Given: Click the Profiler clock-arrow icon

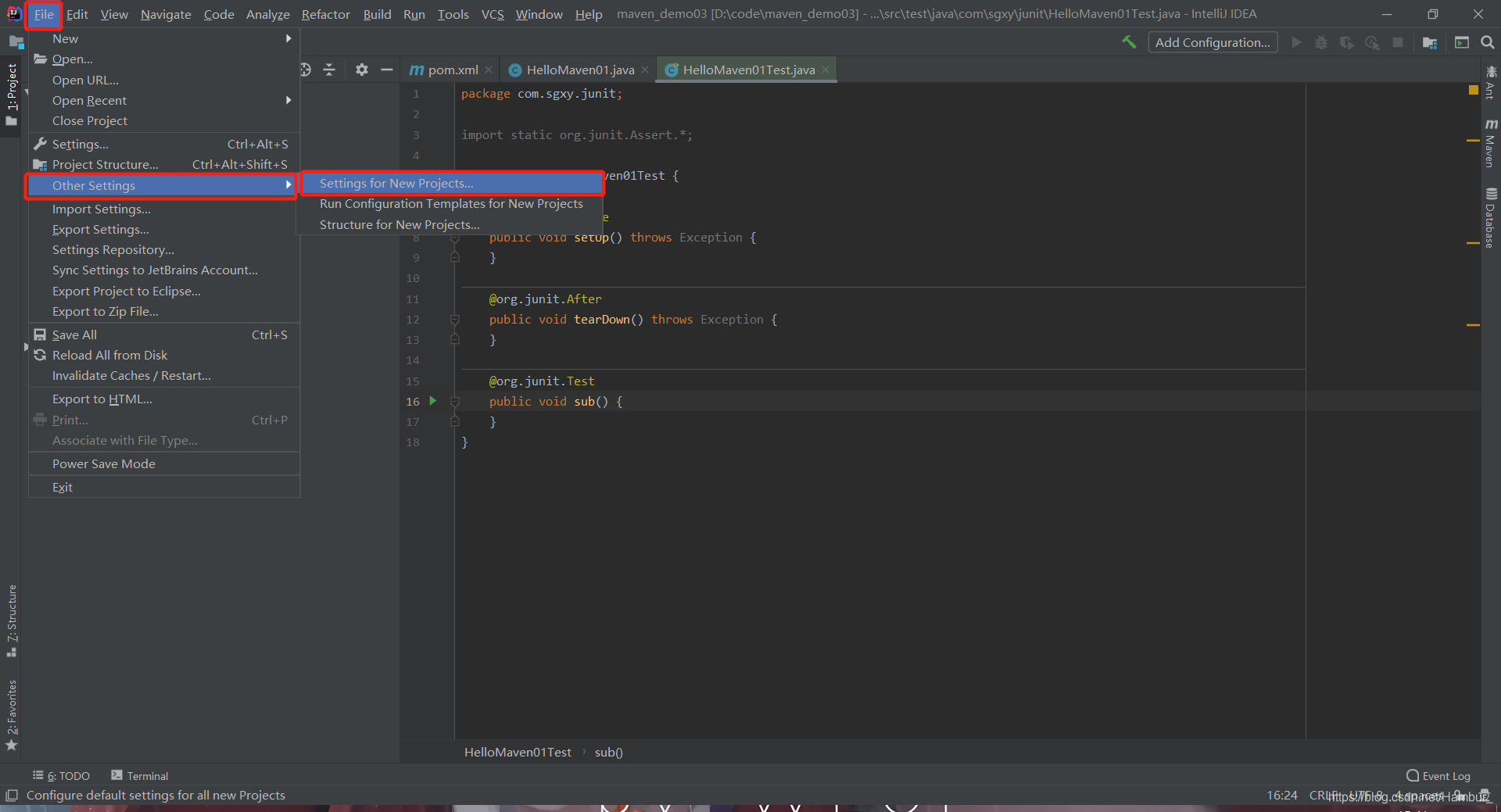Looking at the screenshot, I should (1372, 42).
